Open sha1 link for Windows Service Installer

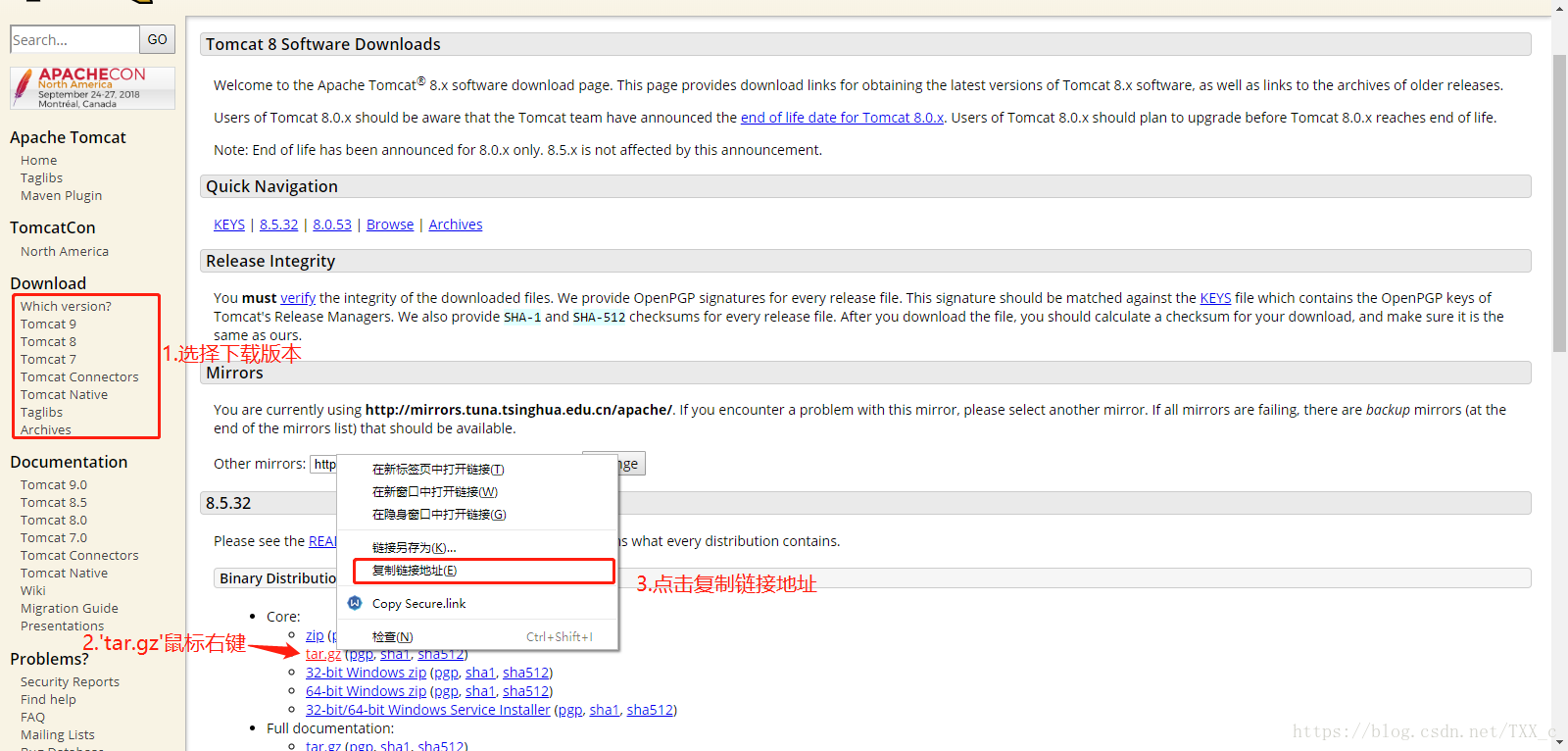coord(605,710)
